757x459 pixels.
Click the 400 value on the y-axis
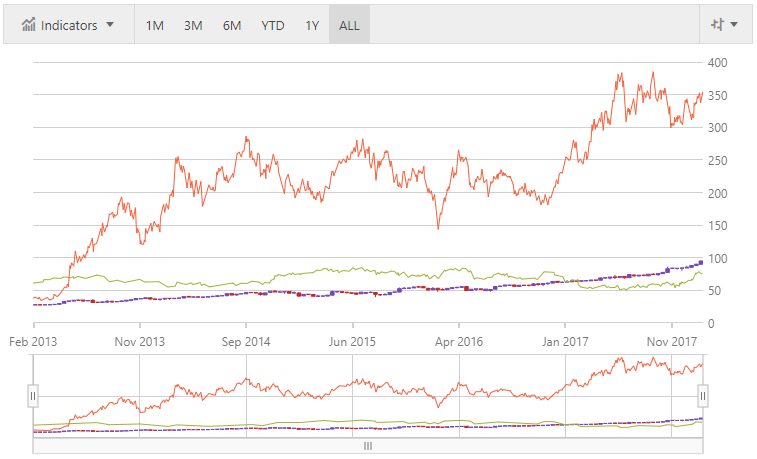click(716, 62)
